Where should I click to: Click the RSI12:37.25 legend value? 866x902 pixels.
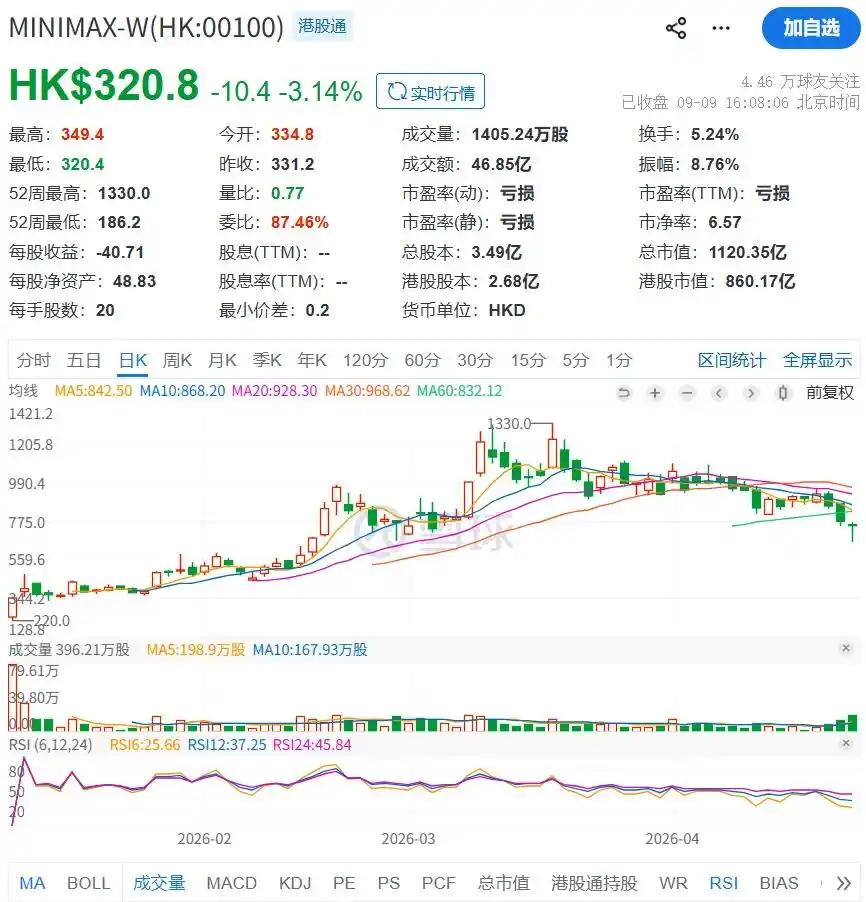[x=227, y=745]
